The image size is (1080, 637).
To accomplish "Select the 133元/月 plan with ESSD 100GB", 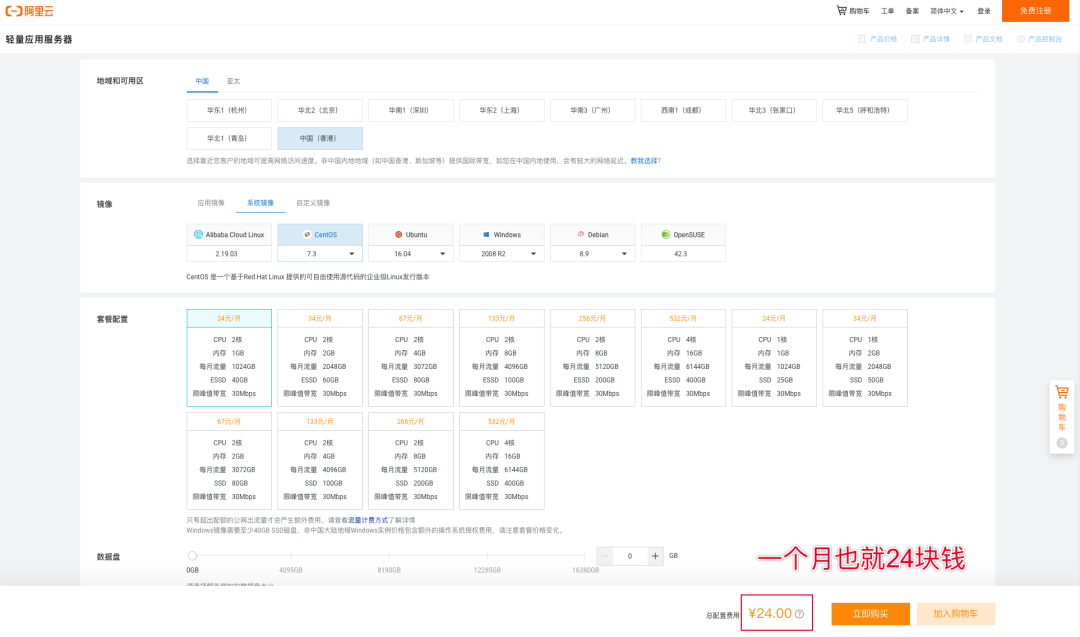I will pos(501,357).
